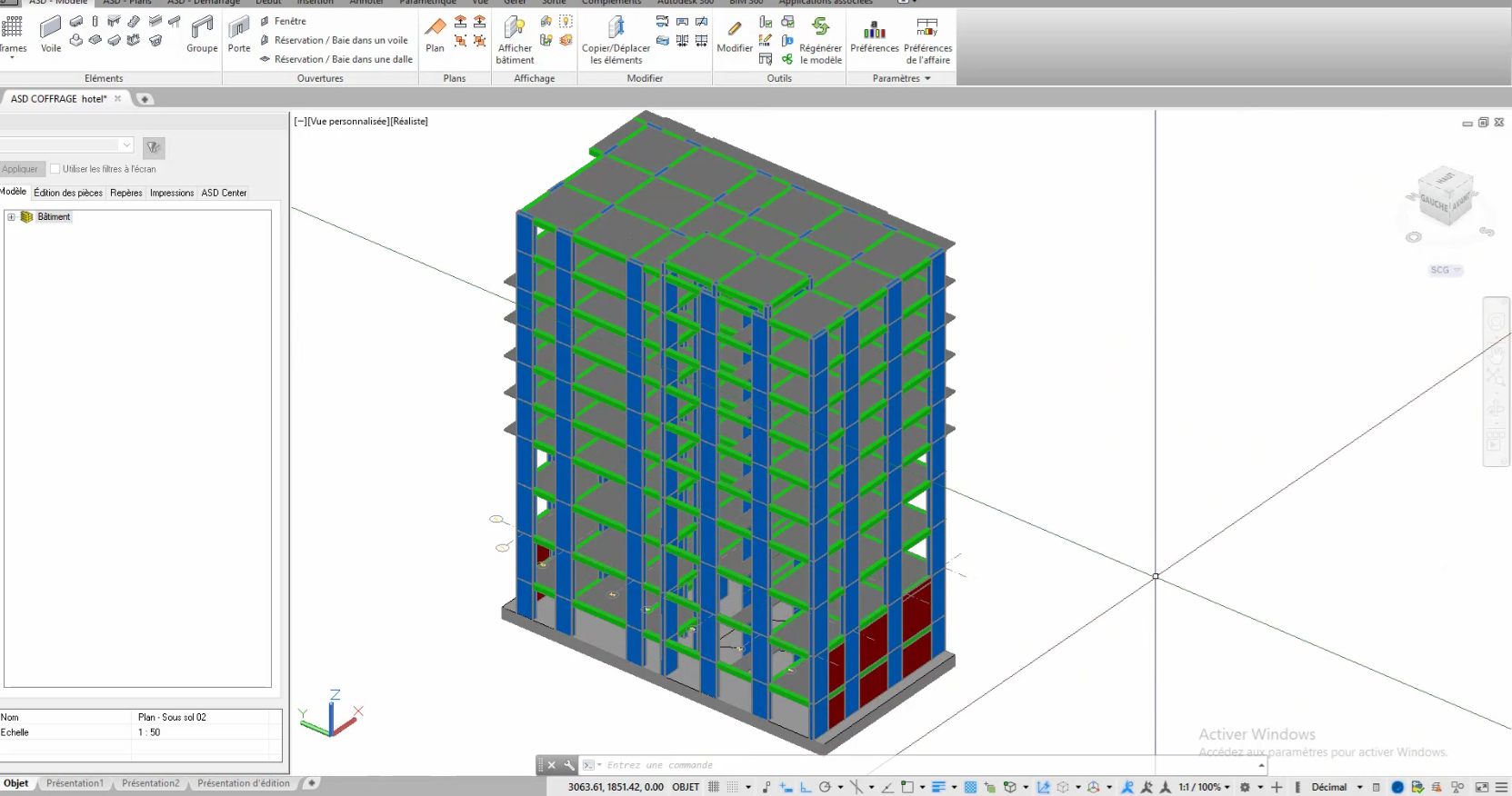Switch to the Objet model tab
Screen dimensions: 1512x796
pos(16,783)
